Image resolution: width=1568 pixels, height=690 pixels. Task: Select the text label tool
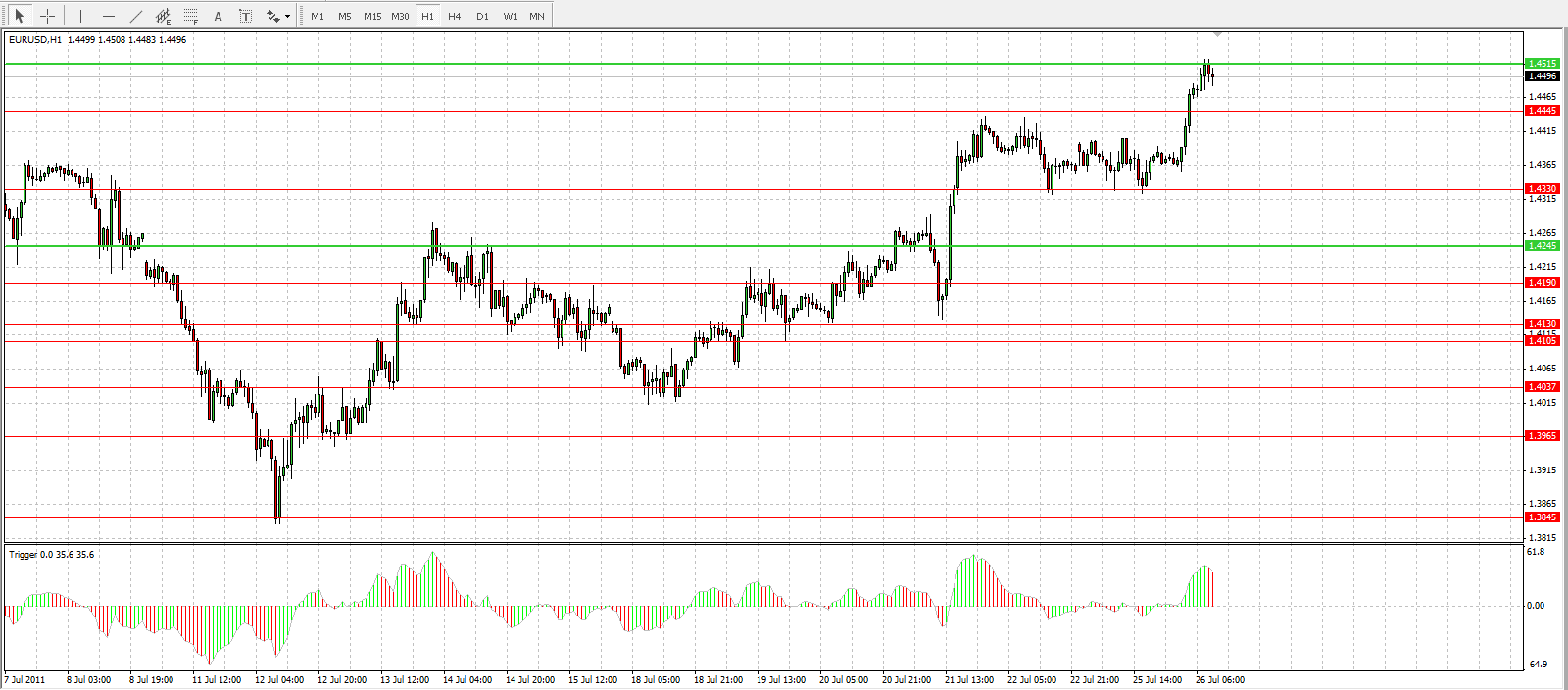click(245, 16)
